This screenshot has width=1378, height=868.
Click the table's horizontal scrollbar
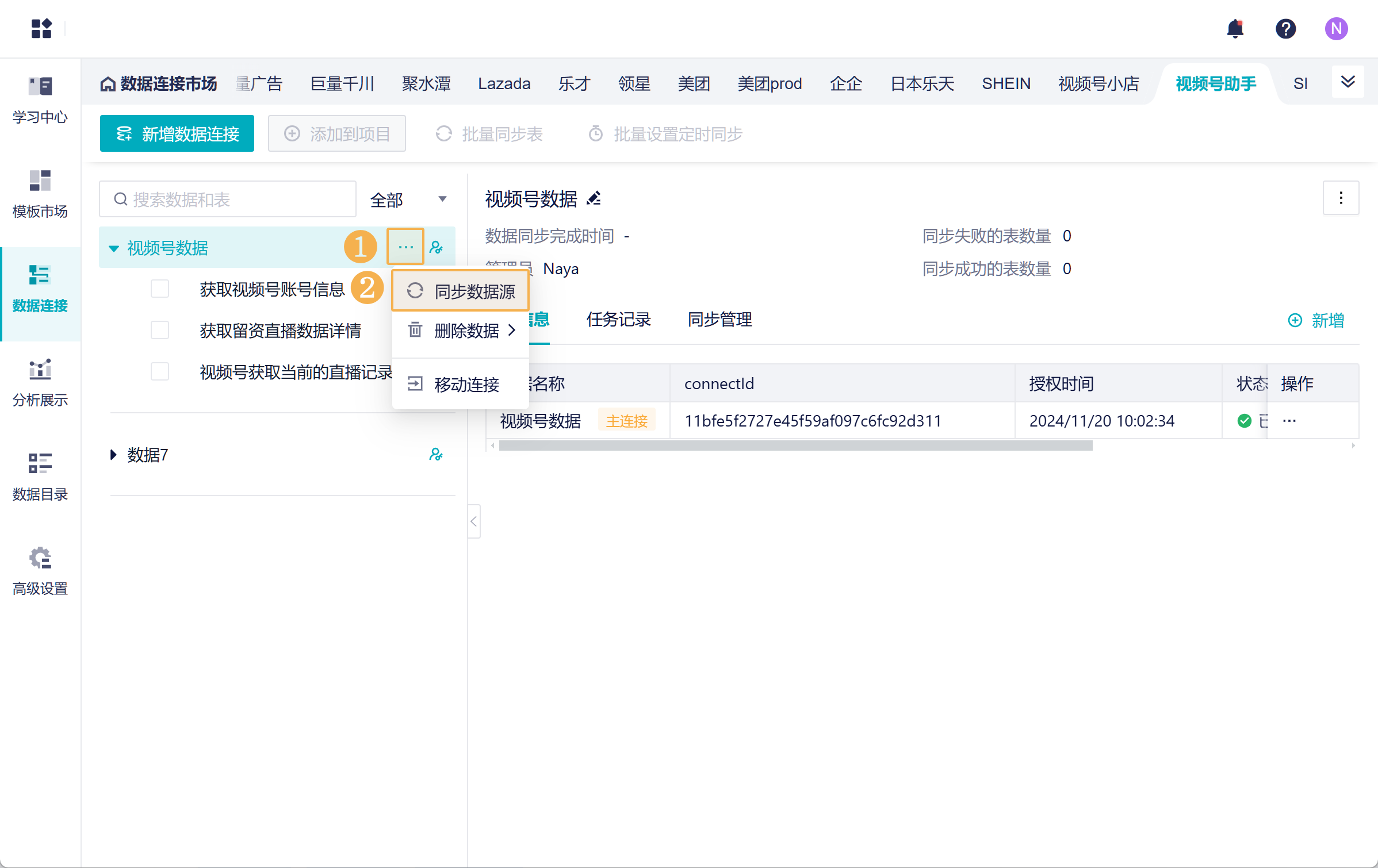tap(795, 445)
